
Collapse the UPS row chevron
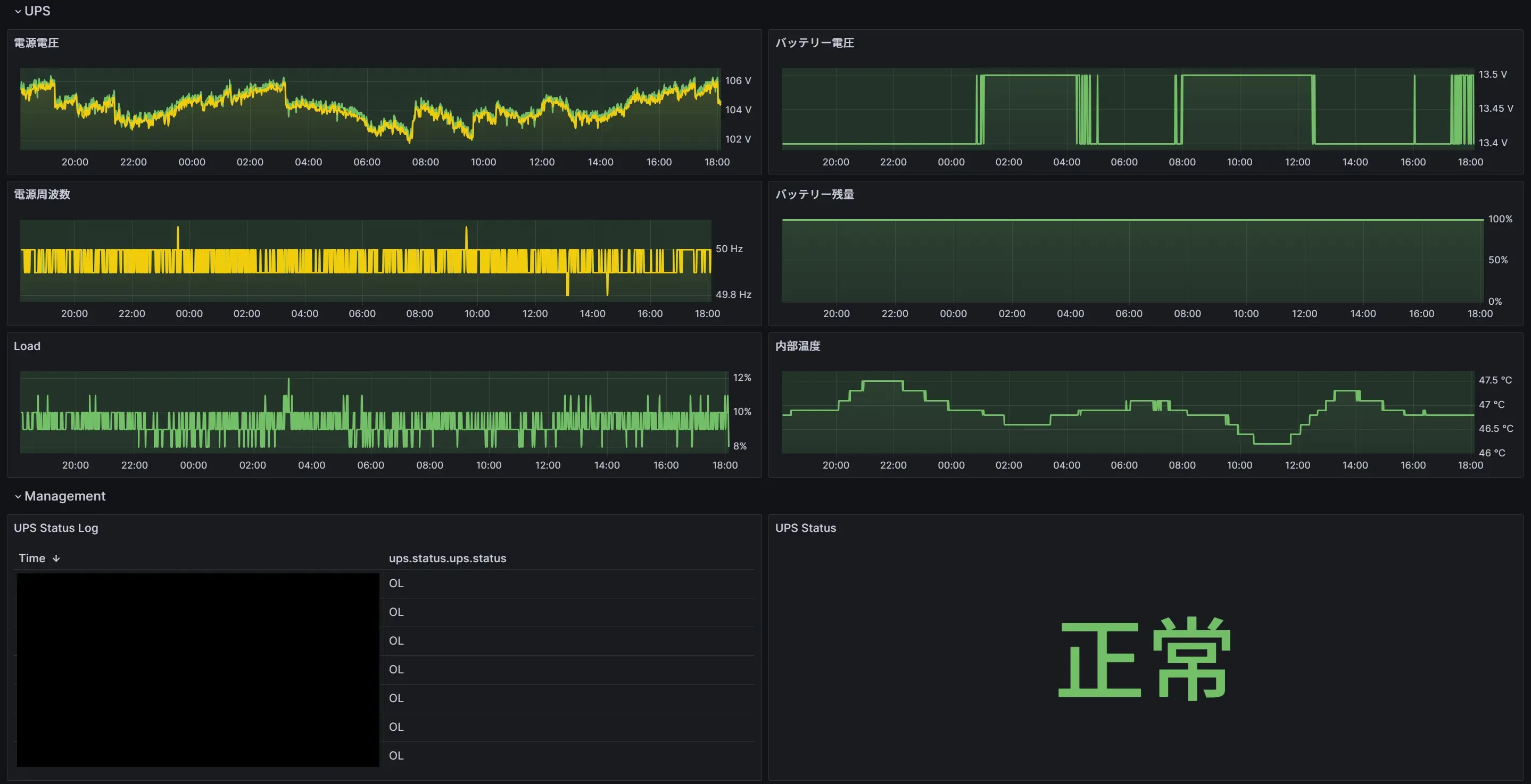(x=18, y=11)
